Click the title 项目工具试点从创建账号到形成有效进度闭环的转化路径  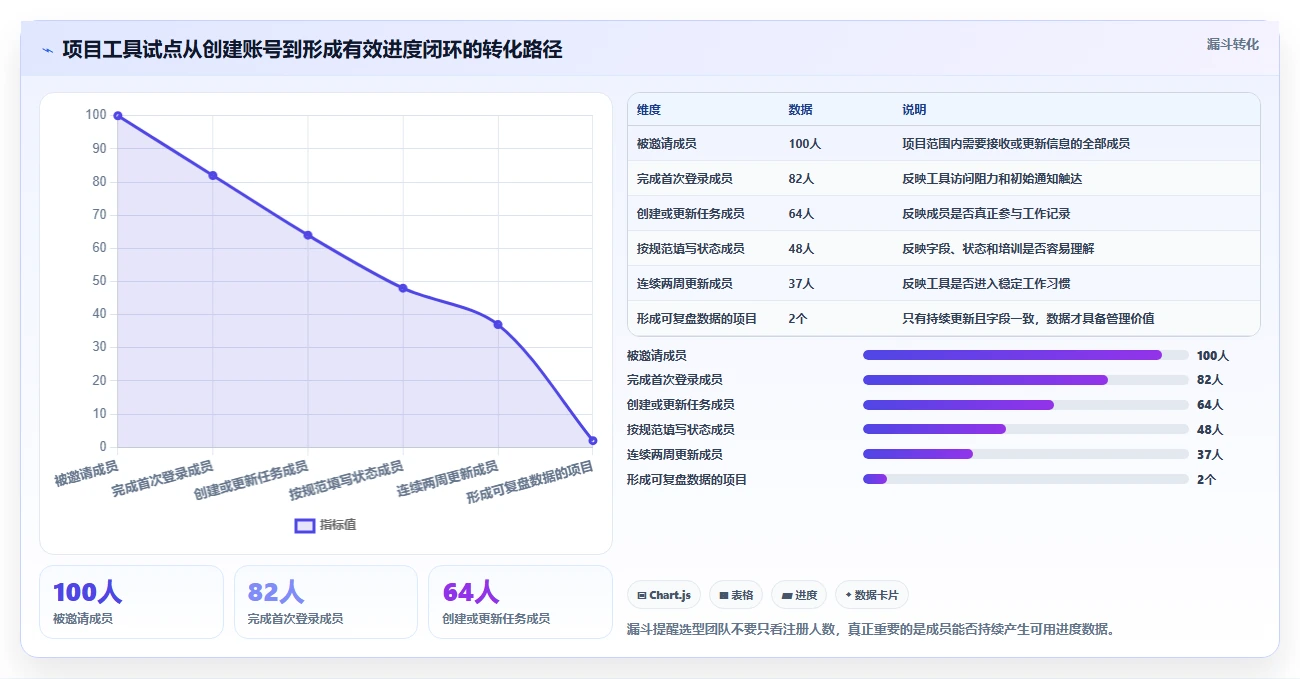click(x=312, y=50)
